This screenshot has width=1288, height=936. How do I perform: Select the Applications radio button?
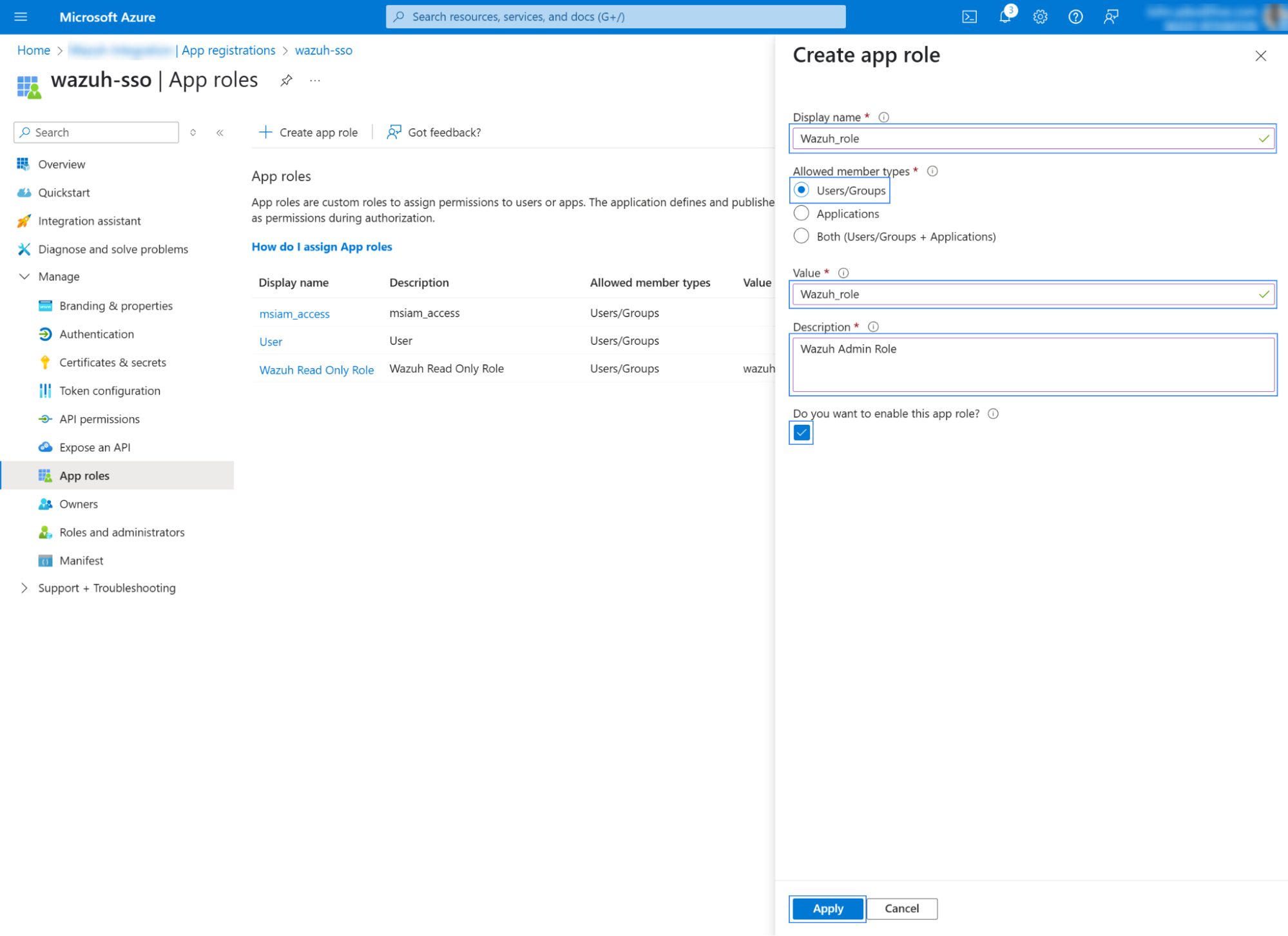tap(802, 213)
